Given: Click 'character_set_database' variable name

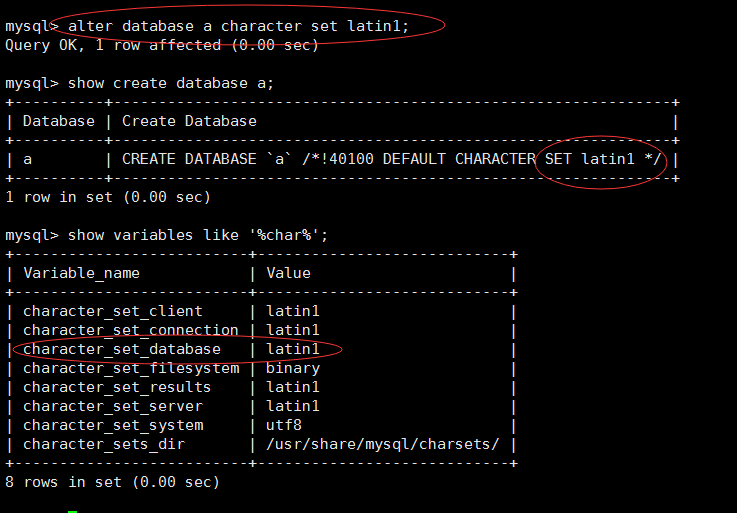Looking at the screenshot, I should [122, 349].
